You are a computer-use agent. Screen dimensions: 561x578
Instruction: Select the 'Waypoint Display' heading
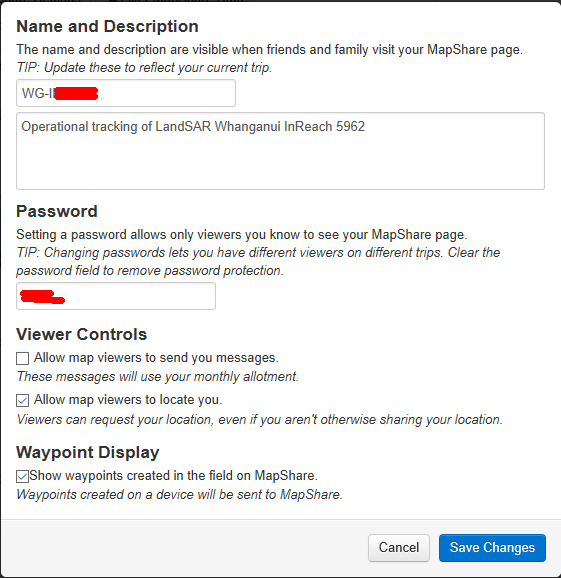click(88, 452)
